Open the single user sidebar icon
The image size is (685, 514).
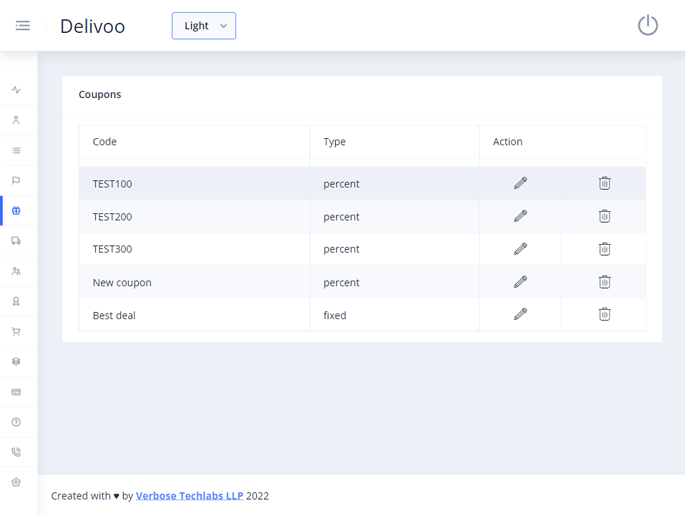point(16,120)
